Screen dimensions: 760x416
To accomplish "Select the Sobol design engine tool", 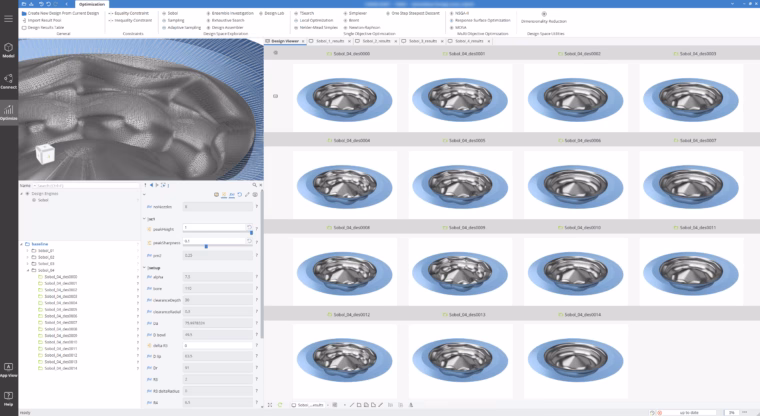I will click(171, 13).
